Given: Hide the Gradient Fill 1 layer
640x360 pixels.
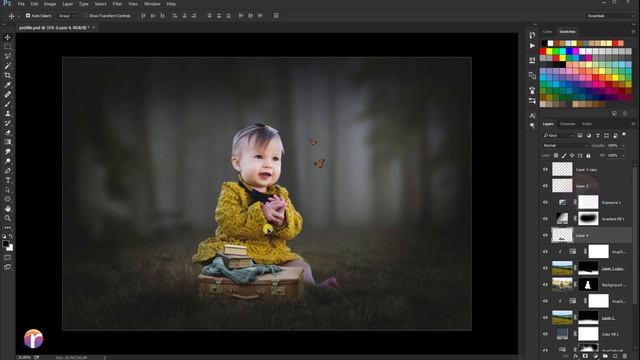Looking at the screenshot, I should [545, 219].
